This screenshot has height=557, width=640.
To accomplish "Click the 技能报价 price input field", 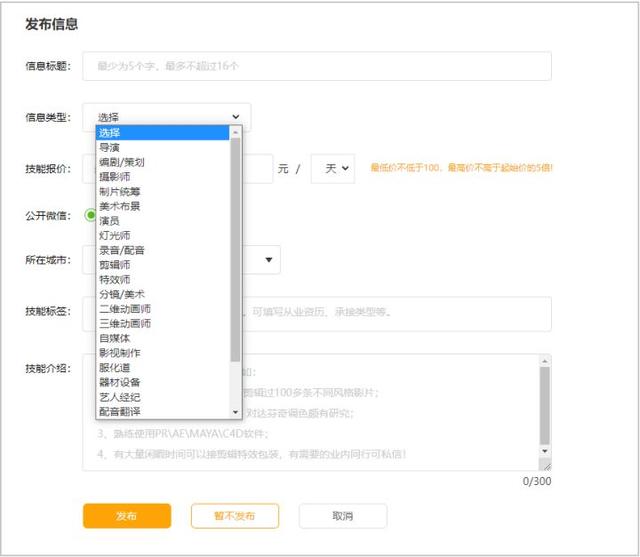I will [178, 169].
